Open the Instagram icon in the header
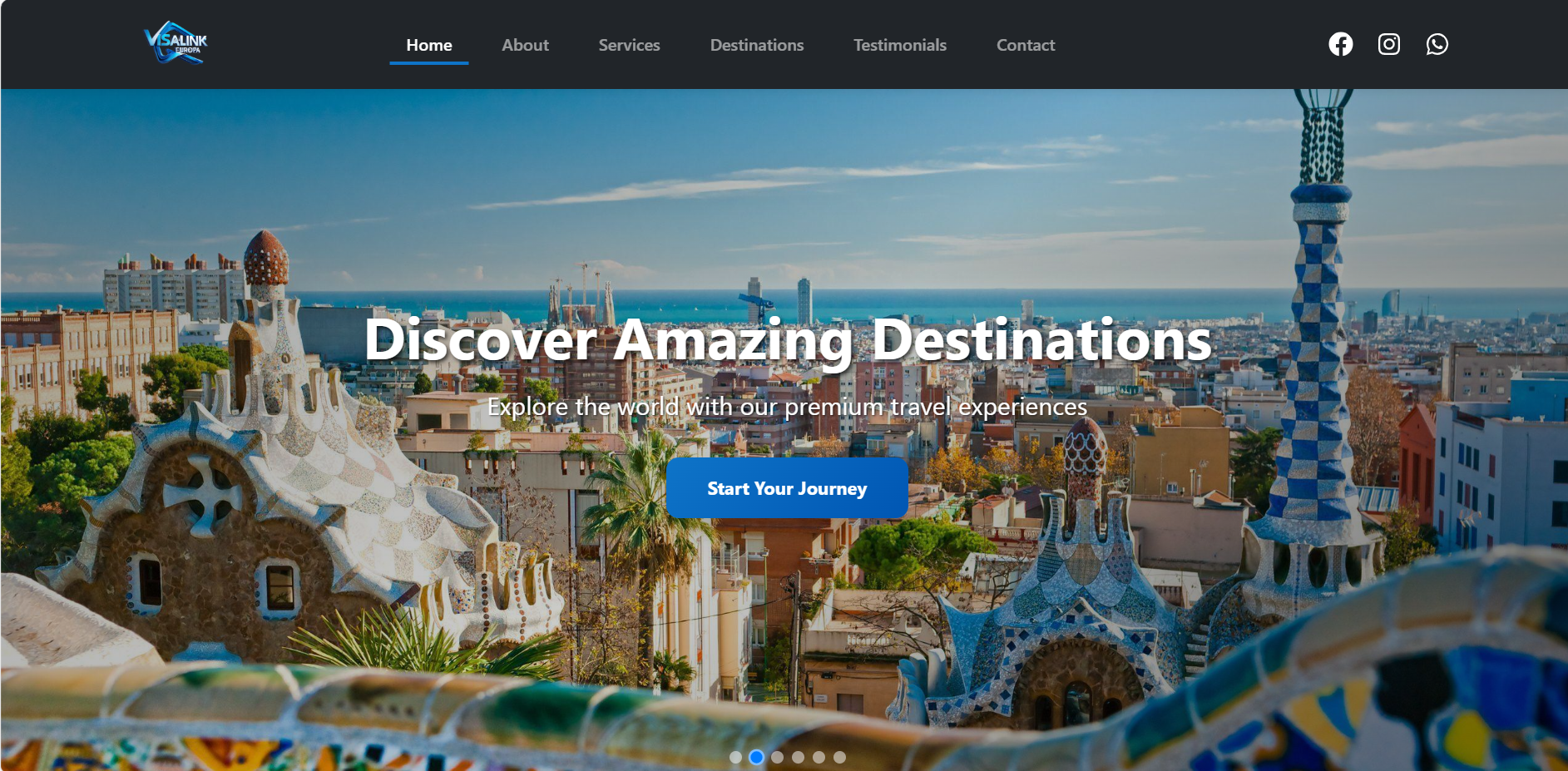The width and height of the screenshot is (1568, 771). 1388,44
